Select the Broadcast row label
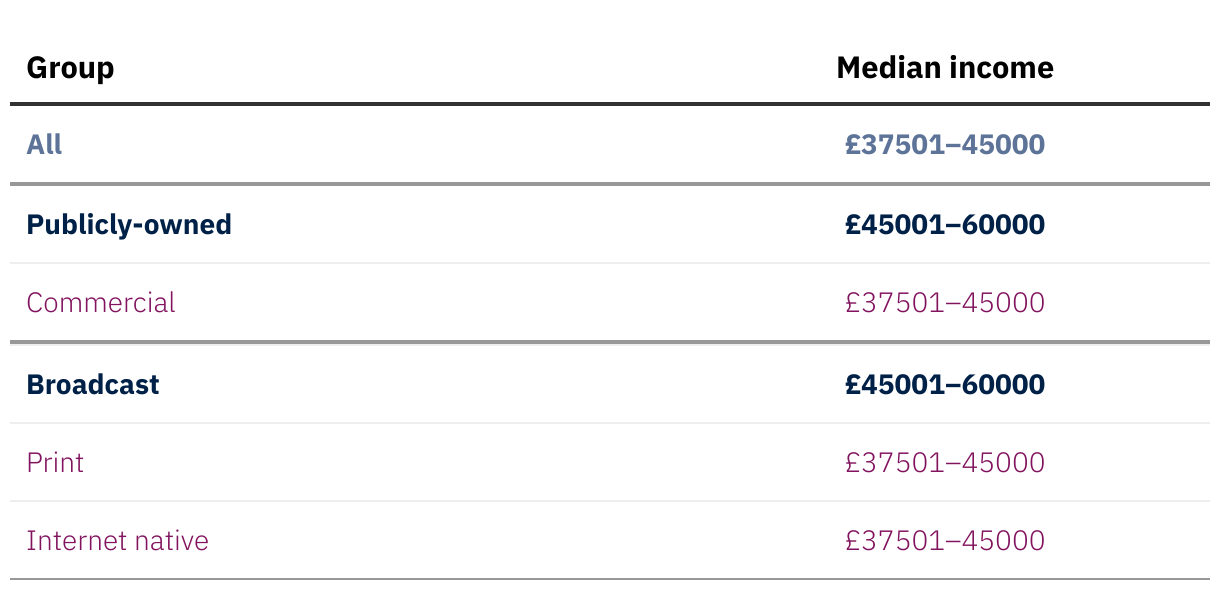Image resolution: width=1220 pixels, height=590 pixels. [92, 385]
